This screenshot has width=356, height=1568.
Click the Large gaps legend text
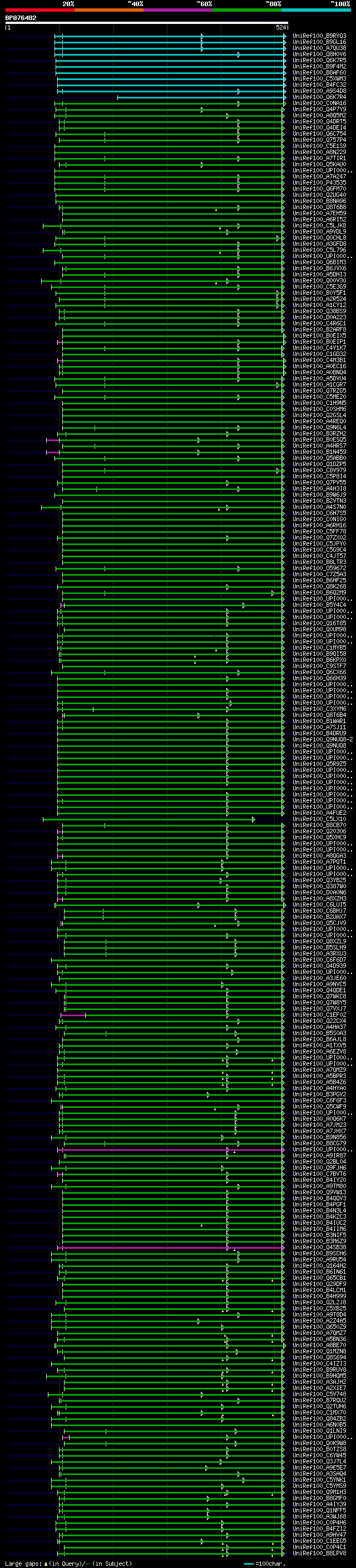coord(23,1563)
